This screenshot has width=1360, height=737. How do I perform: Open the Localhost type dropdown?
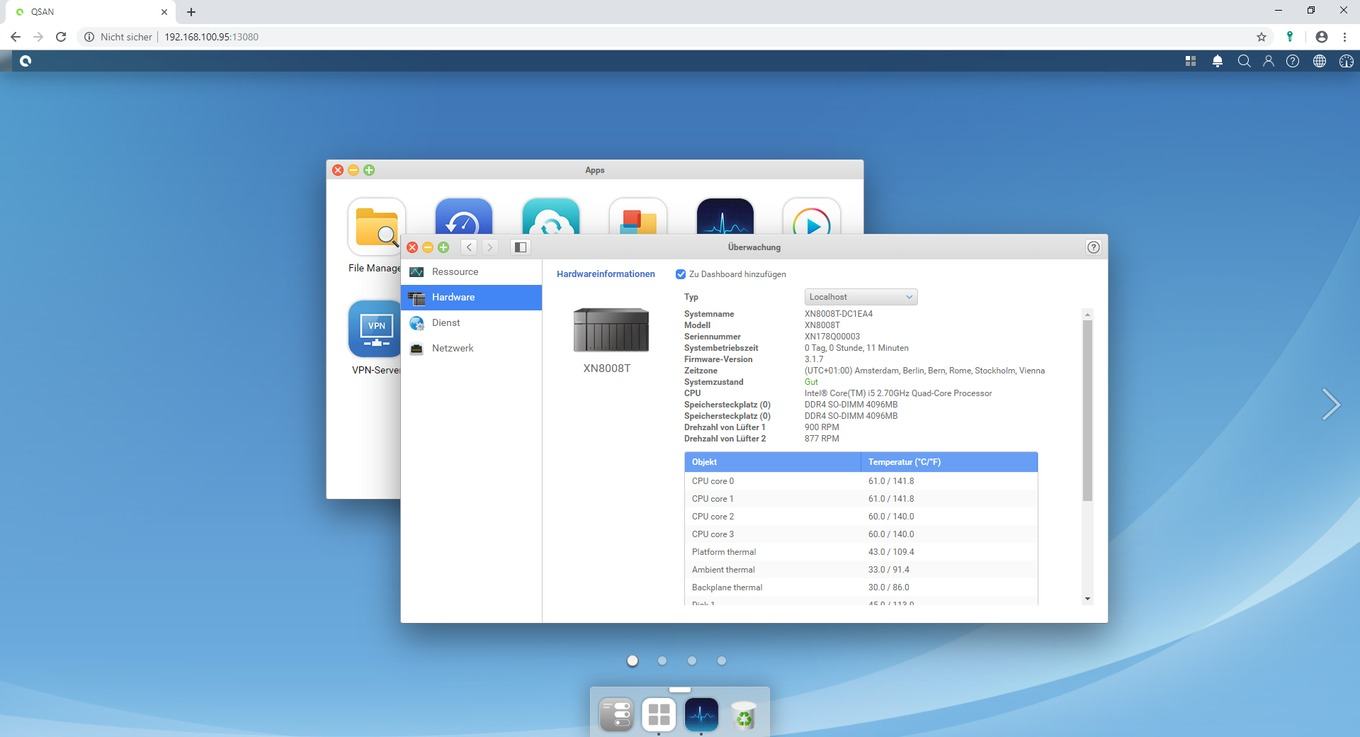tap(861, 297)
